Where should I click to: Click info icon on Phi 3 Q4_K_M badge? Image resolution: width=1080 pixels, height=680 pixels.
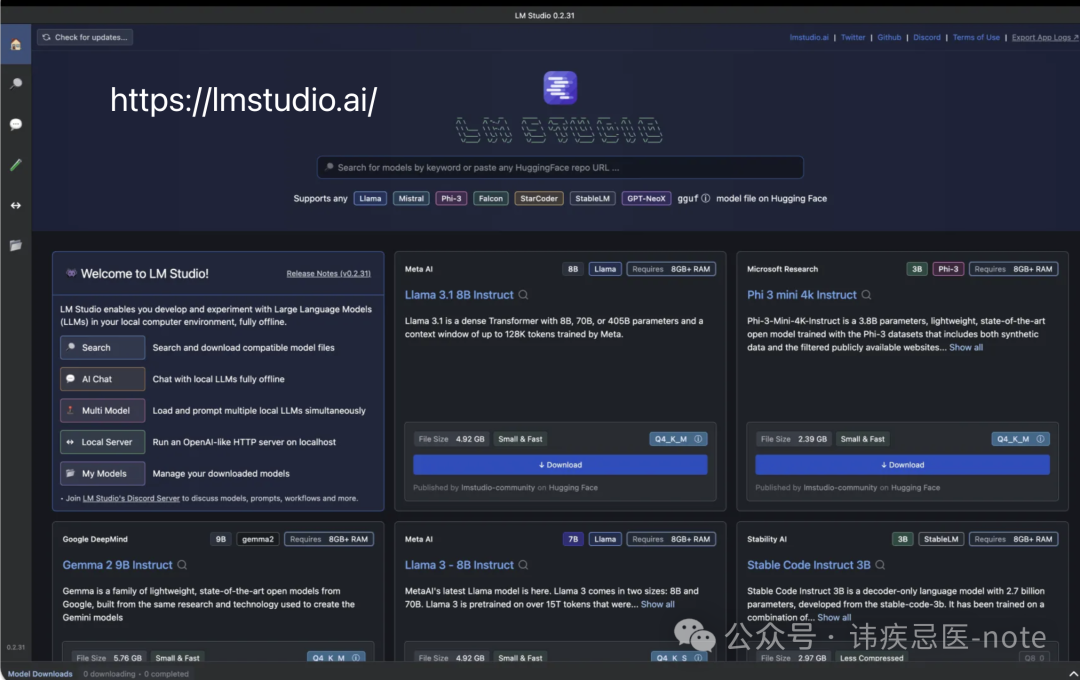[x=1040, y=439]
